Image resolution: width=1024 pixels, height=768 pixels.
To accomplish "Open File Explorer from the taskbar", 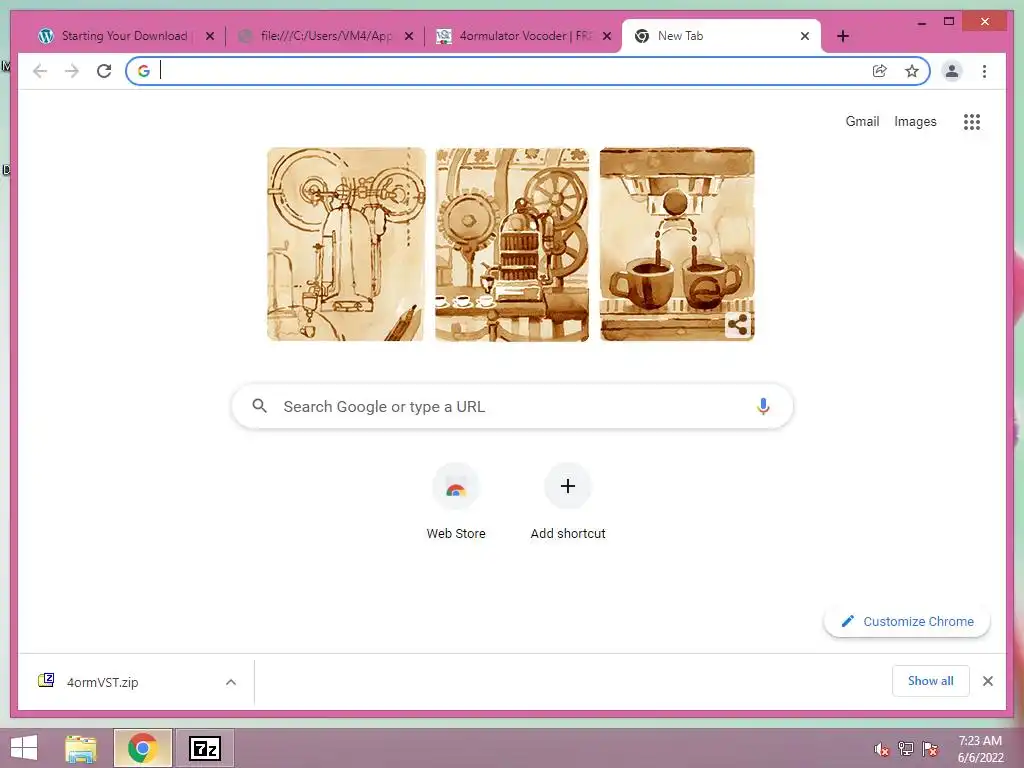I will [81, 748].
